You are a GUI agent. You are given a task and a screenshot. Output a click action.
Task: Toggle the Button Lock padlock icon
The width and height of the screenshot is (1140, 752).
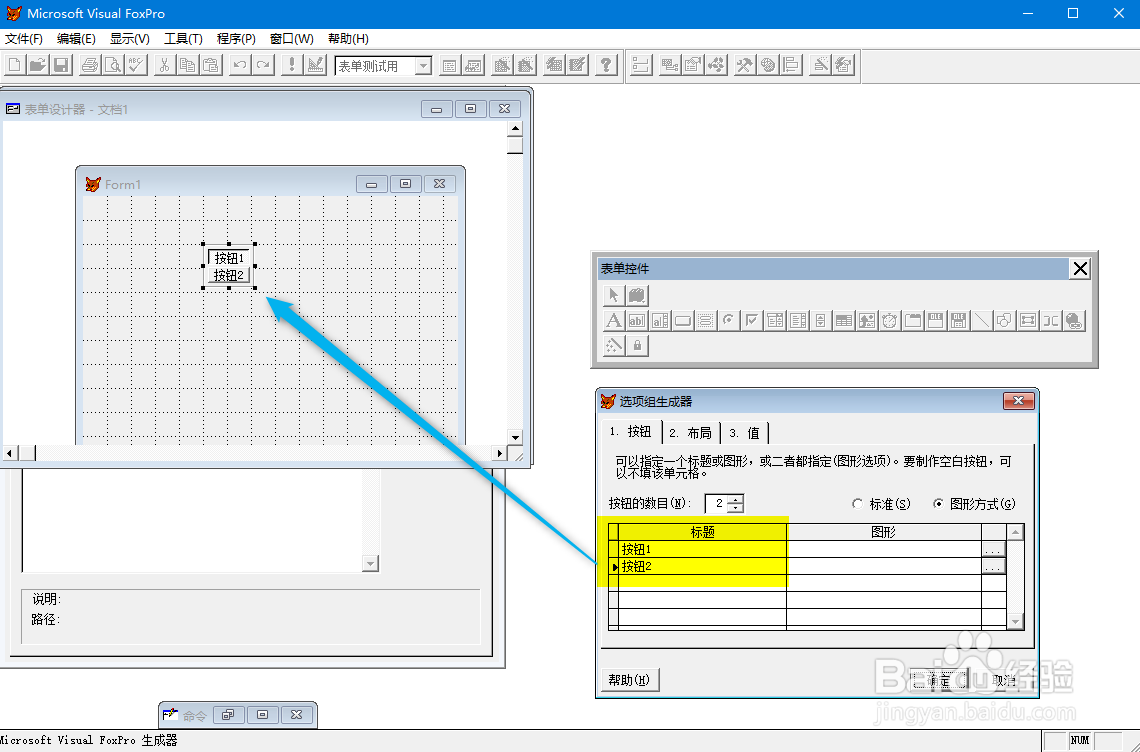click(x=637, y=345)
